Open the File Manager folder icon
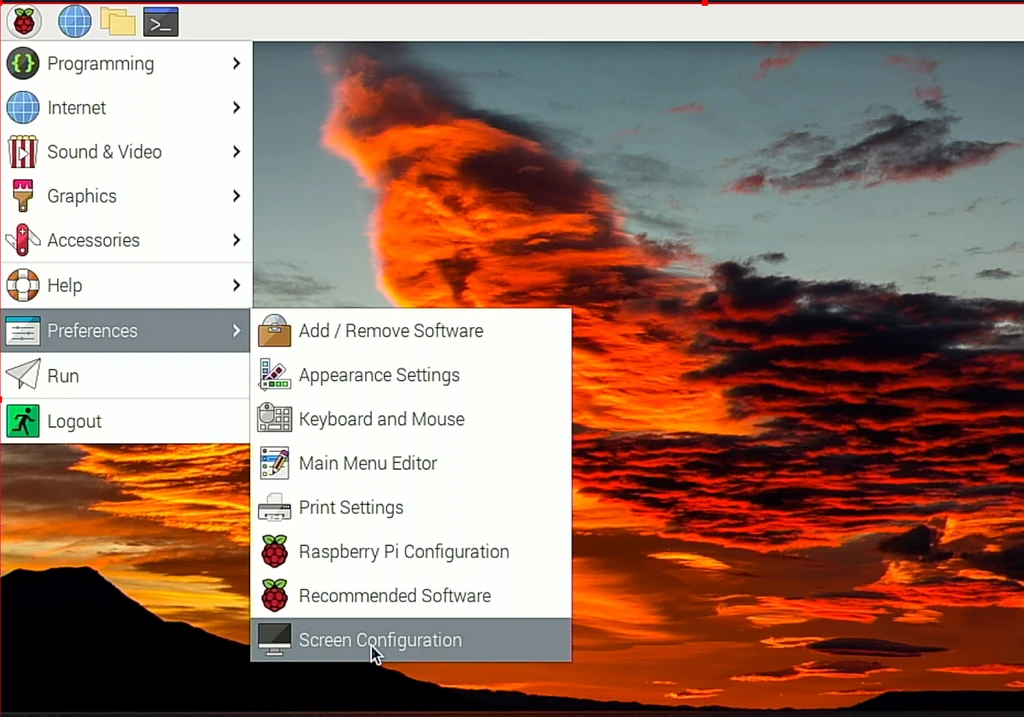The image size is (1024, 717). point(118,21)
